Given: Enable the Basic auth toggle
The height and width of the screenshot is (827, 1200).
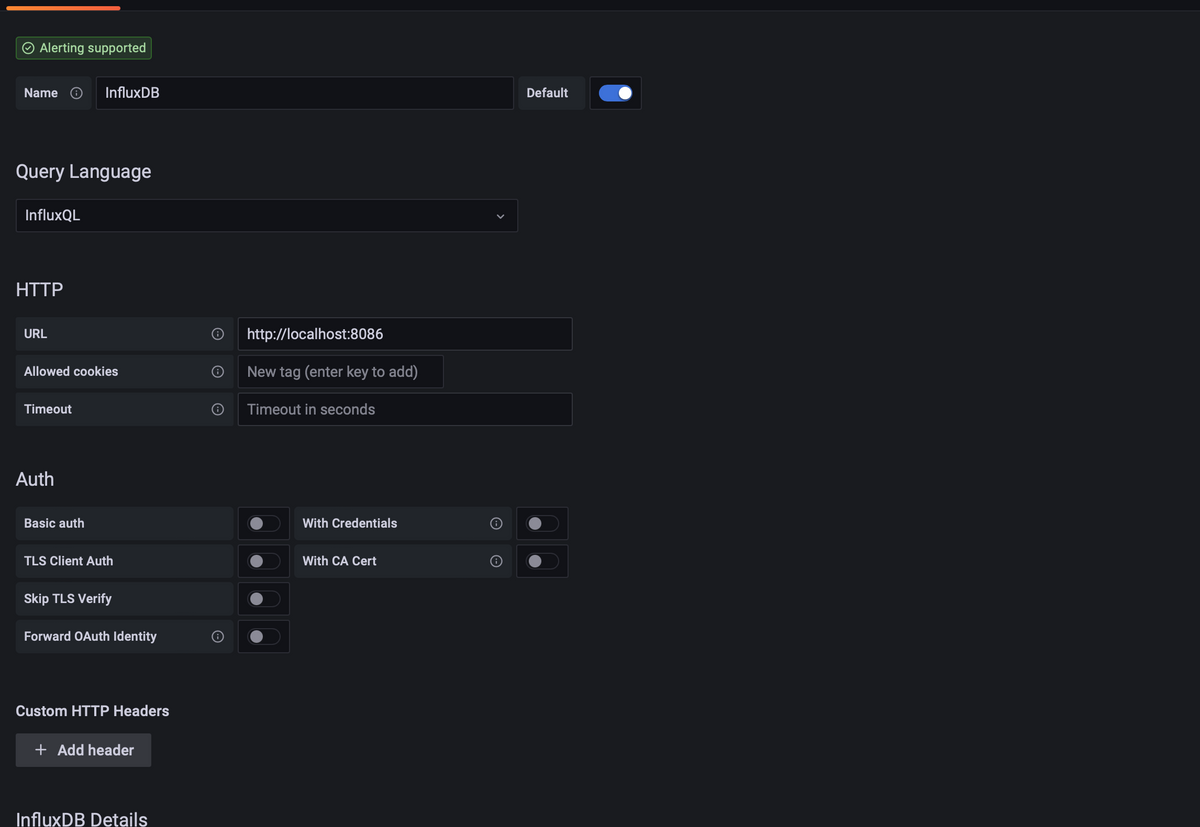Looking at the screenshot, I should point(264,524).
